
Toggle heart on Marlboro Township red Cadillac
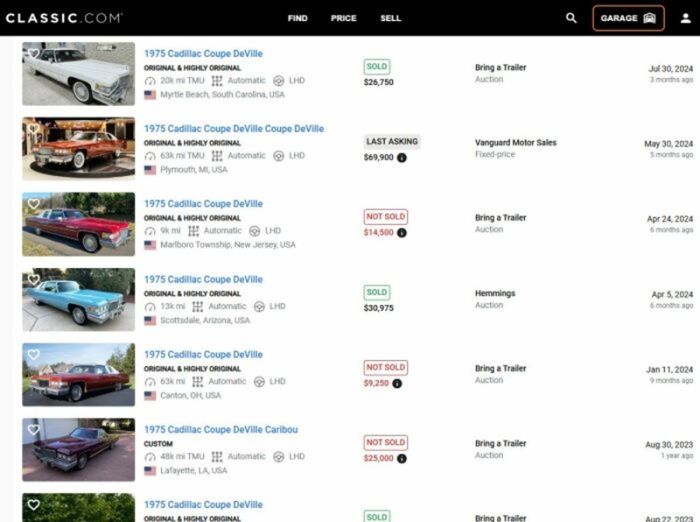point(33,204)
